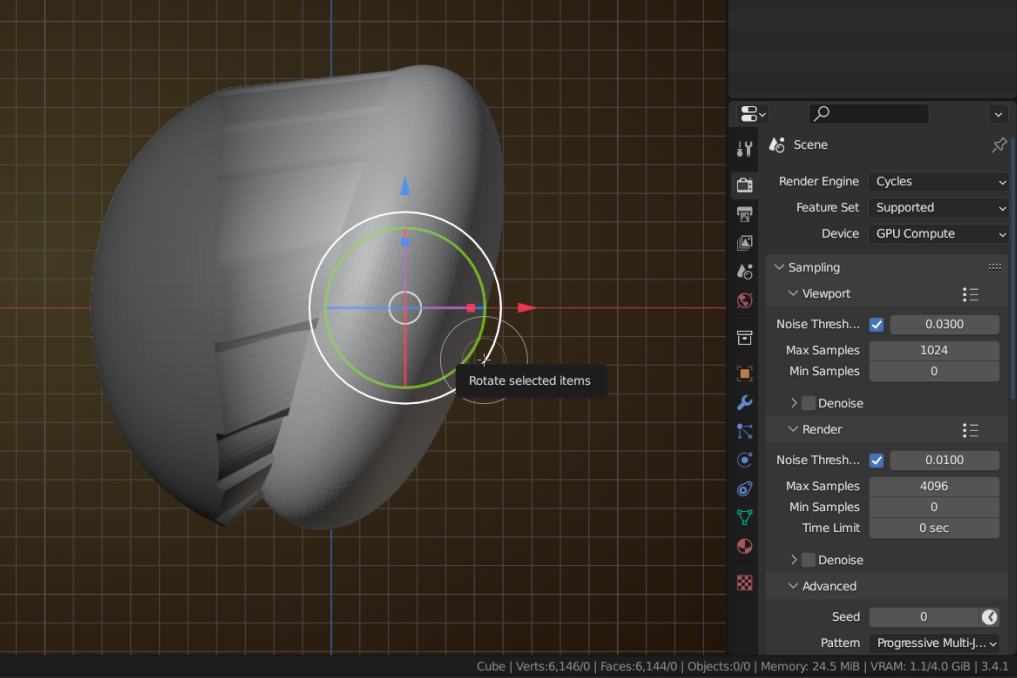This screenshot has height=678, width=1017.
Task: Collapse the Render subpanel
Action: (793, 429)
